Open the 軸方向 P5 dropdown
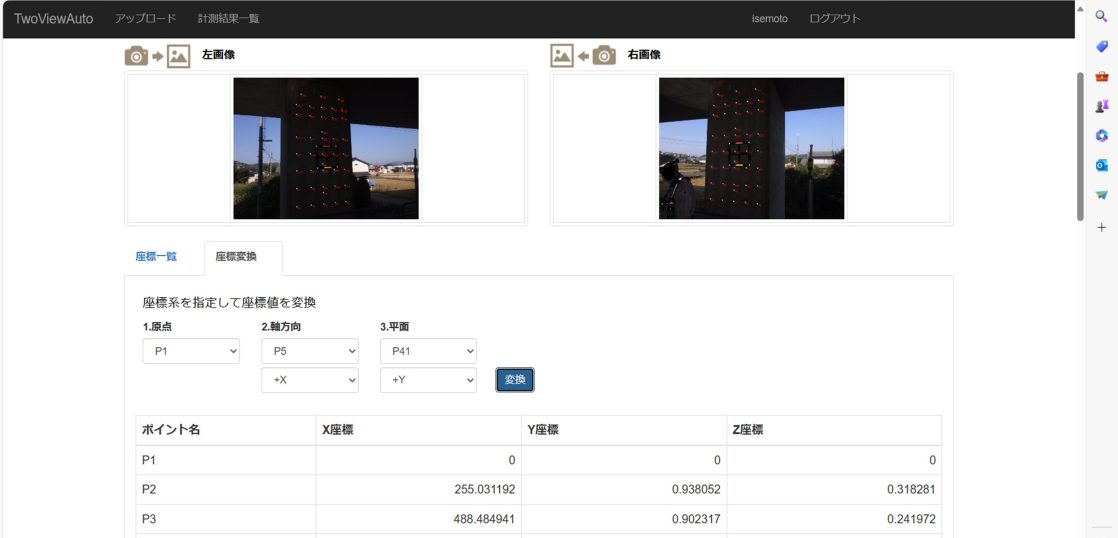1118x538 pixels. click(x=310, y=351)
